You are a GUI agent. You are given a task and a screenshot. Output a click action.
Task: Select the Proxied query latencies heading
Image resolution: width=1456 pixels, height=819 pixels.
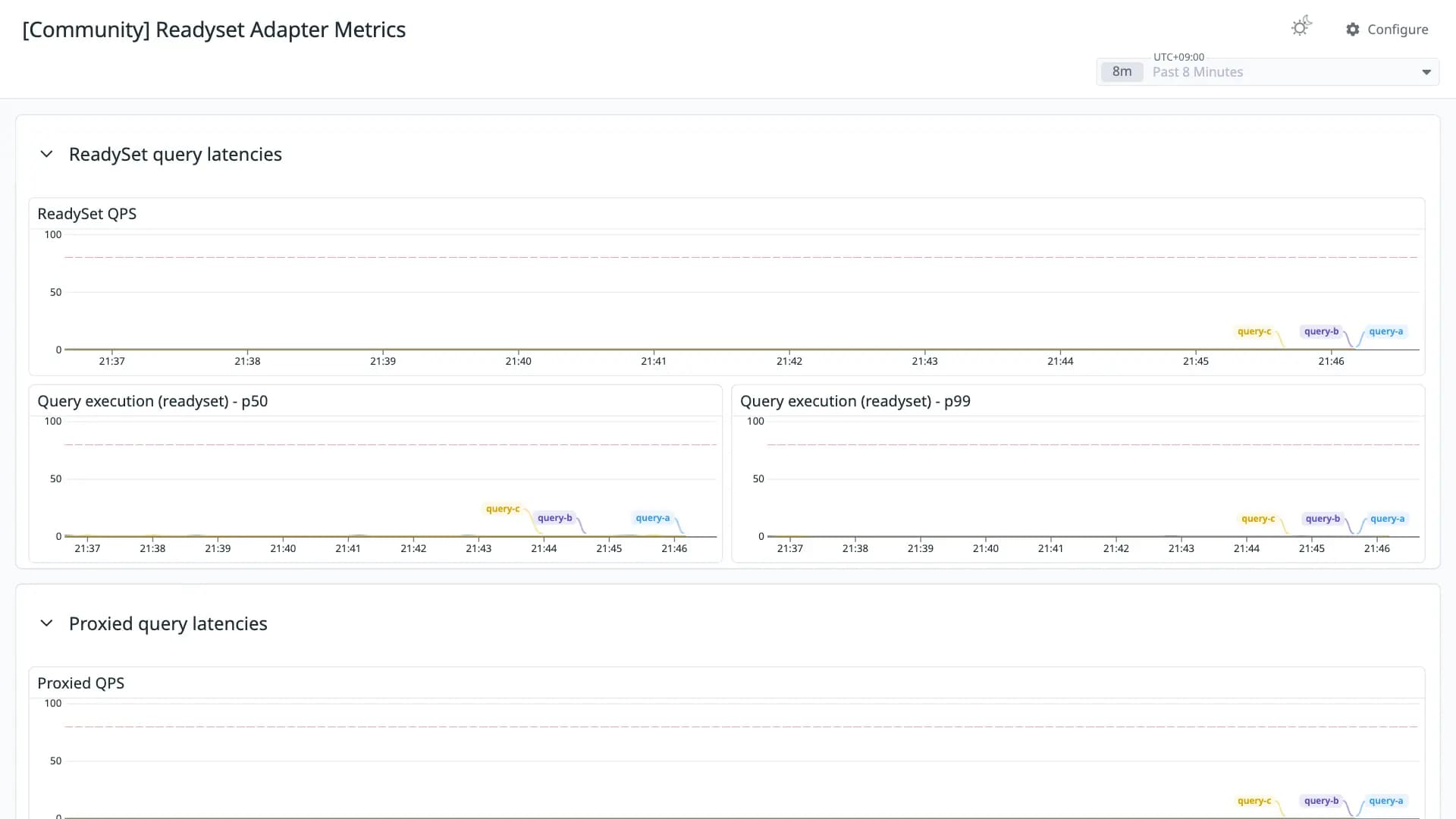pyautogui.click(x=168, y=623)
